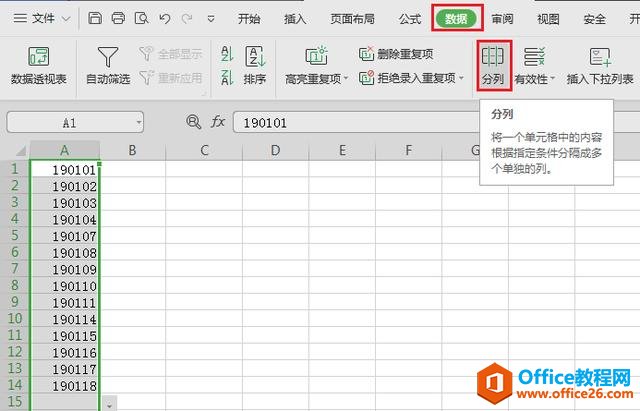The image size is (640, 411).
Task: Click cell containing 190116
Action: (x=65, y=352)
